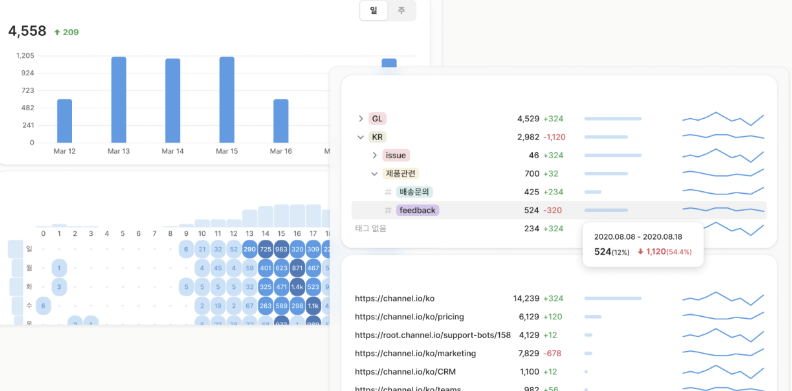
Task: Click the Mar 15 bar in chart
Action: pos(227,100)
